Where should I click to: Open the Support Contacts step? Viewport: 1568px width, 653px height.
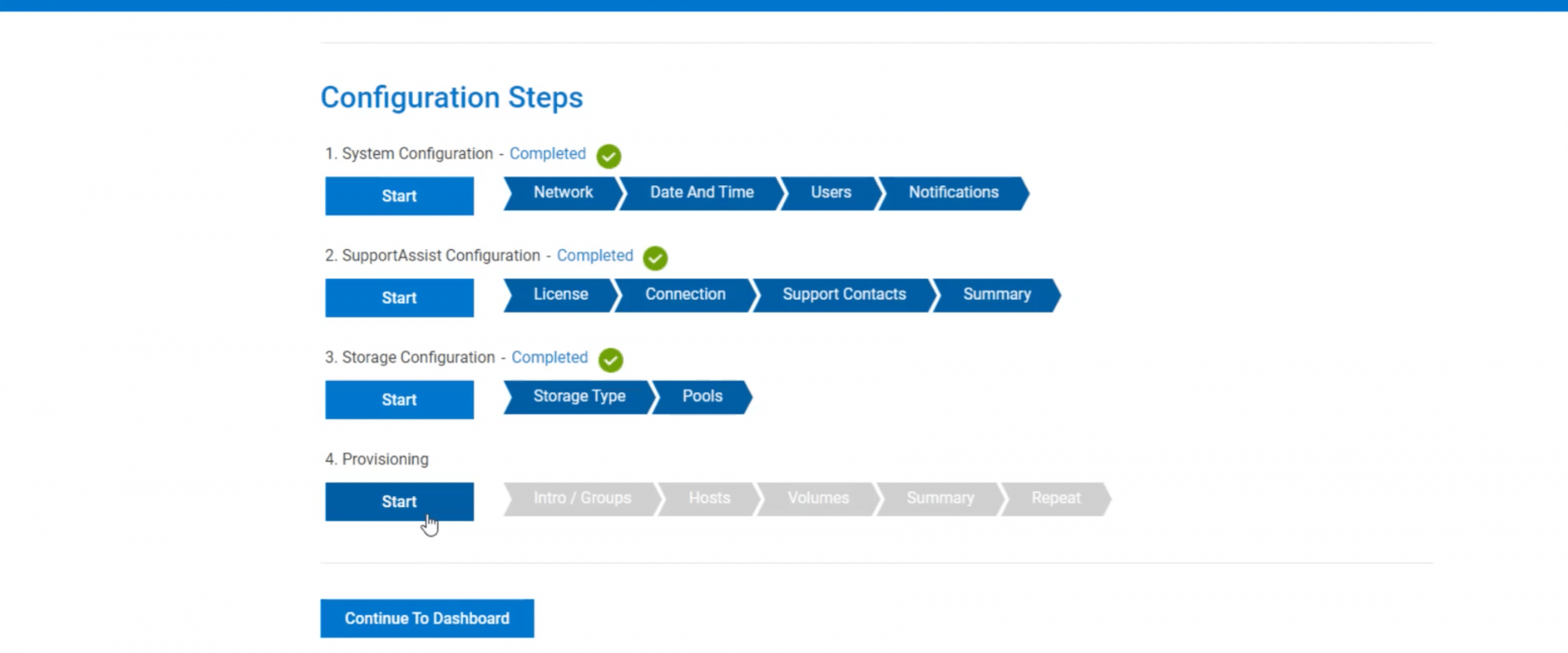844,295
